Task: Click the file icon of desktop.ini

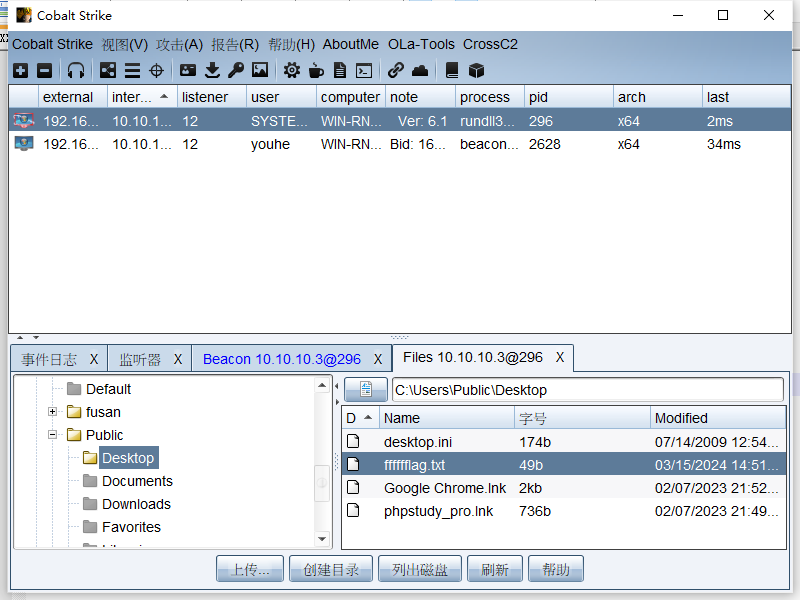Action: pos(353,441)
